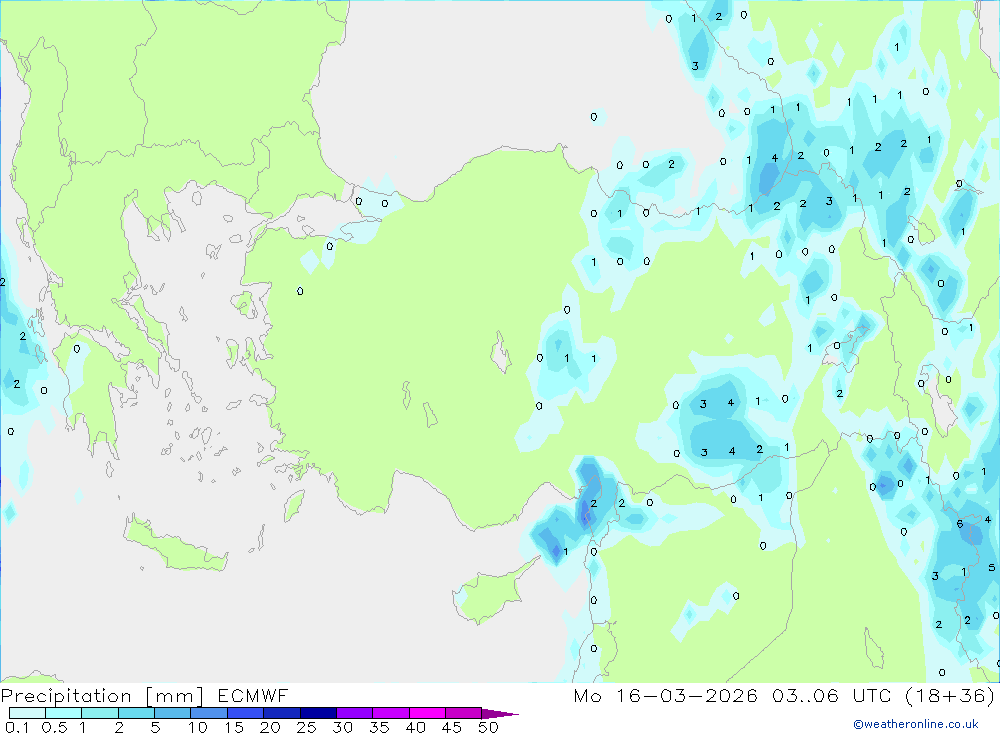Click the legend value '50'
Screen dimensions: 1000x733
tap(488, 727)
